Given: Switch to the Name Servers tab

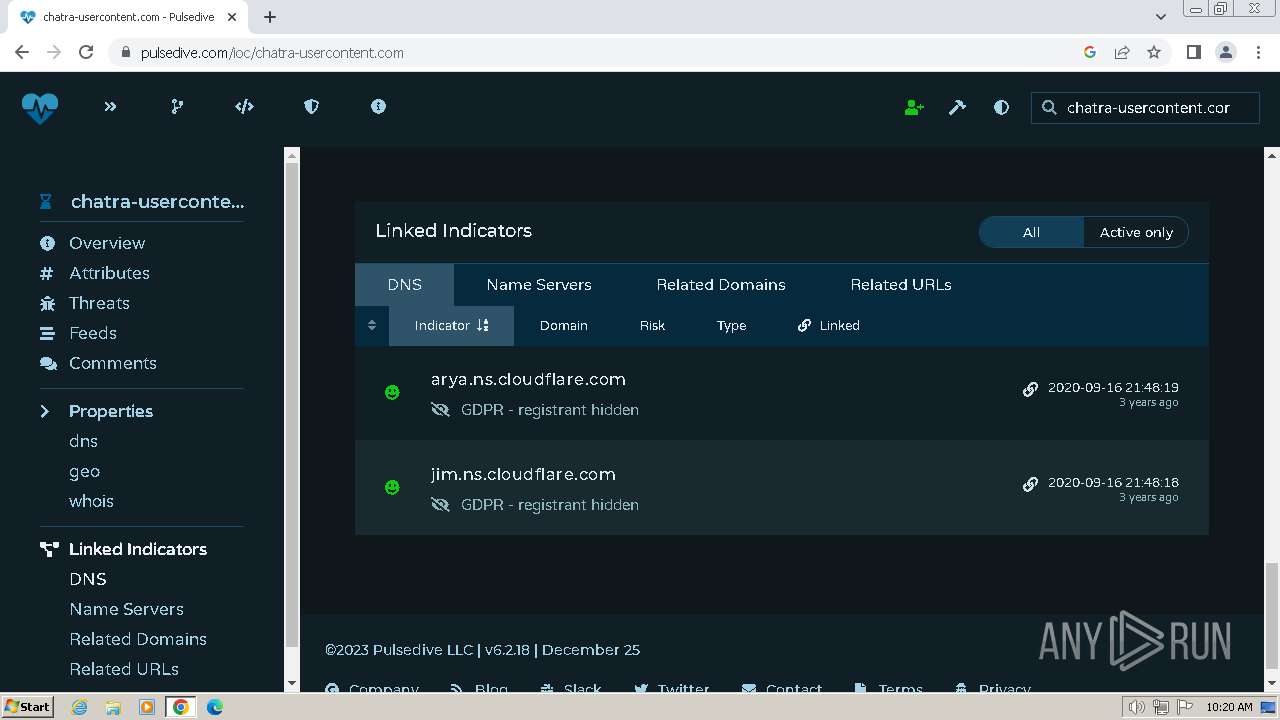Looking at the screenshot, I should coord(539,285).
